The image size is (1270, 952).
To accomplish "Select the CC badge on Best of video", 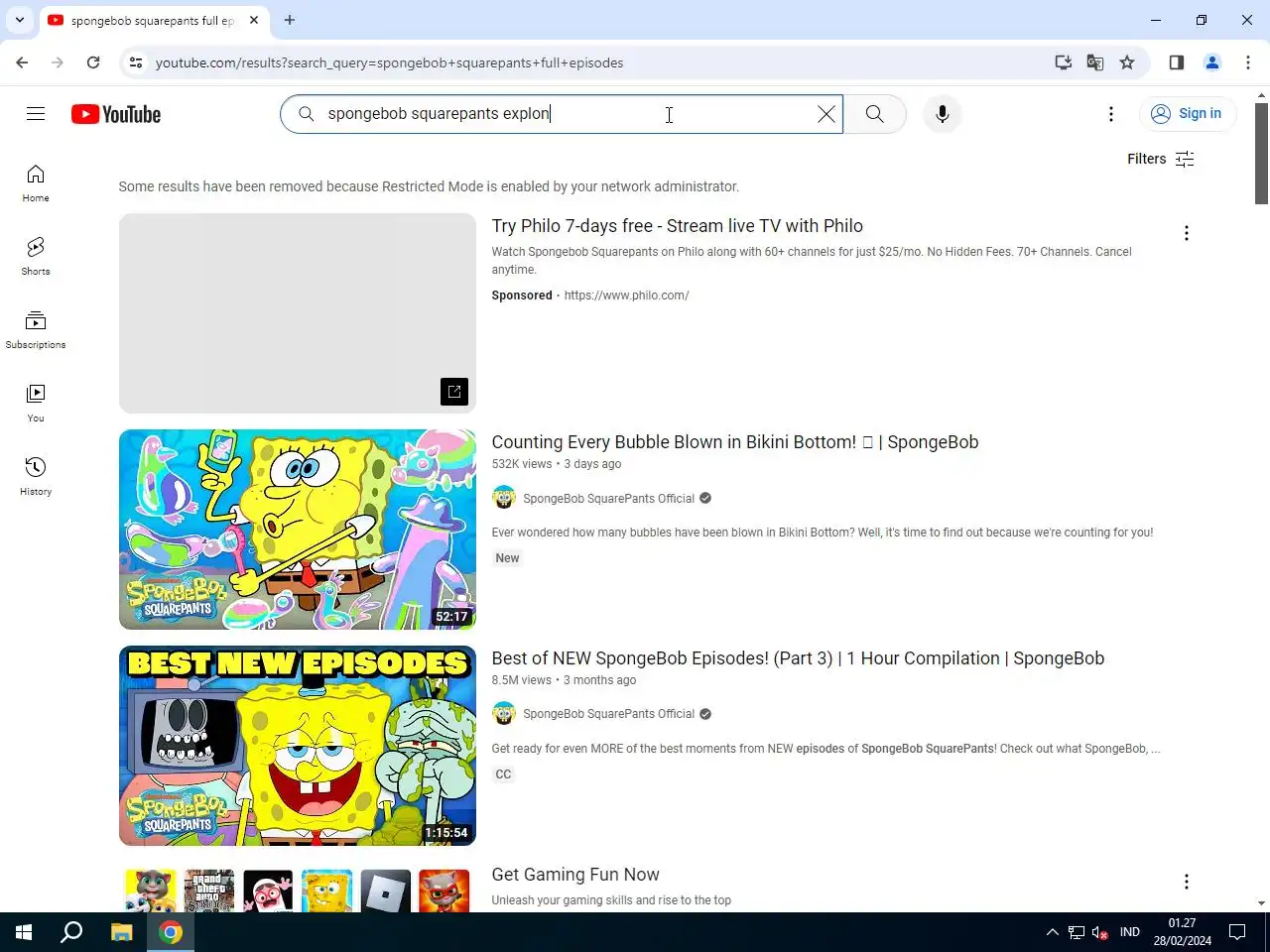I will [503, 774].
